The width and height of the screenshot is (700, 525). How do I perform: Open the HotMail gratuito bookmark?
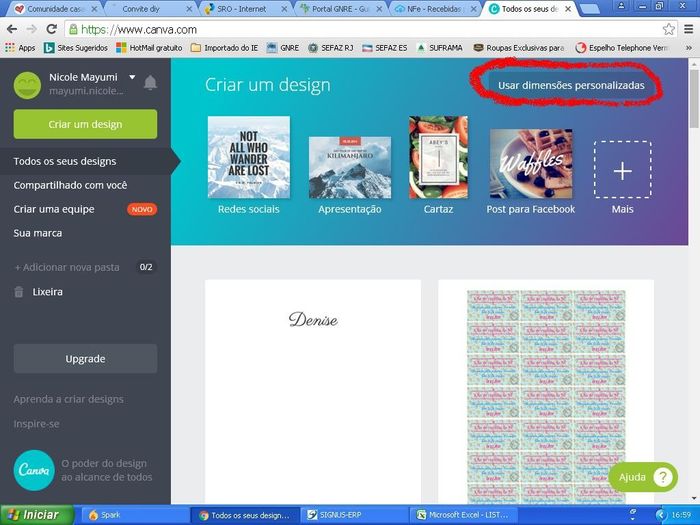click(x=149, y=48)
